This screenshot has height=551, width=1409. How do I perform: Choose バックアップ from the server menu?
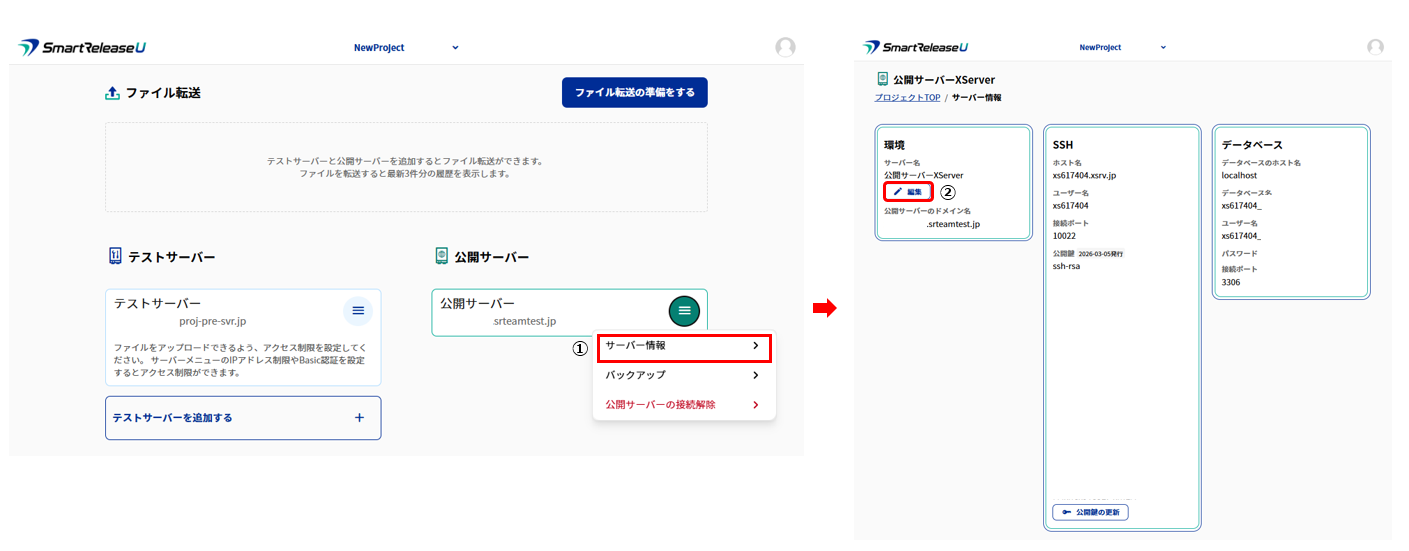tap(636, 375)
